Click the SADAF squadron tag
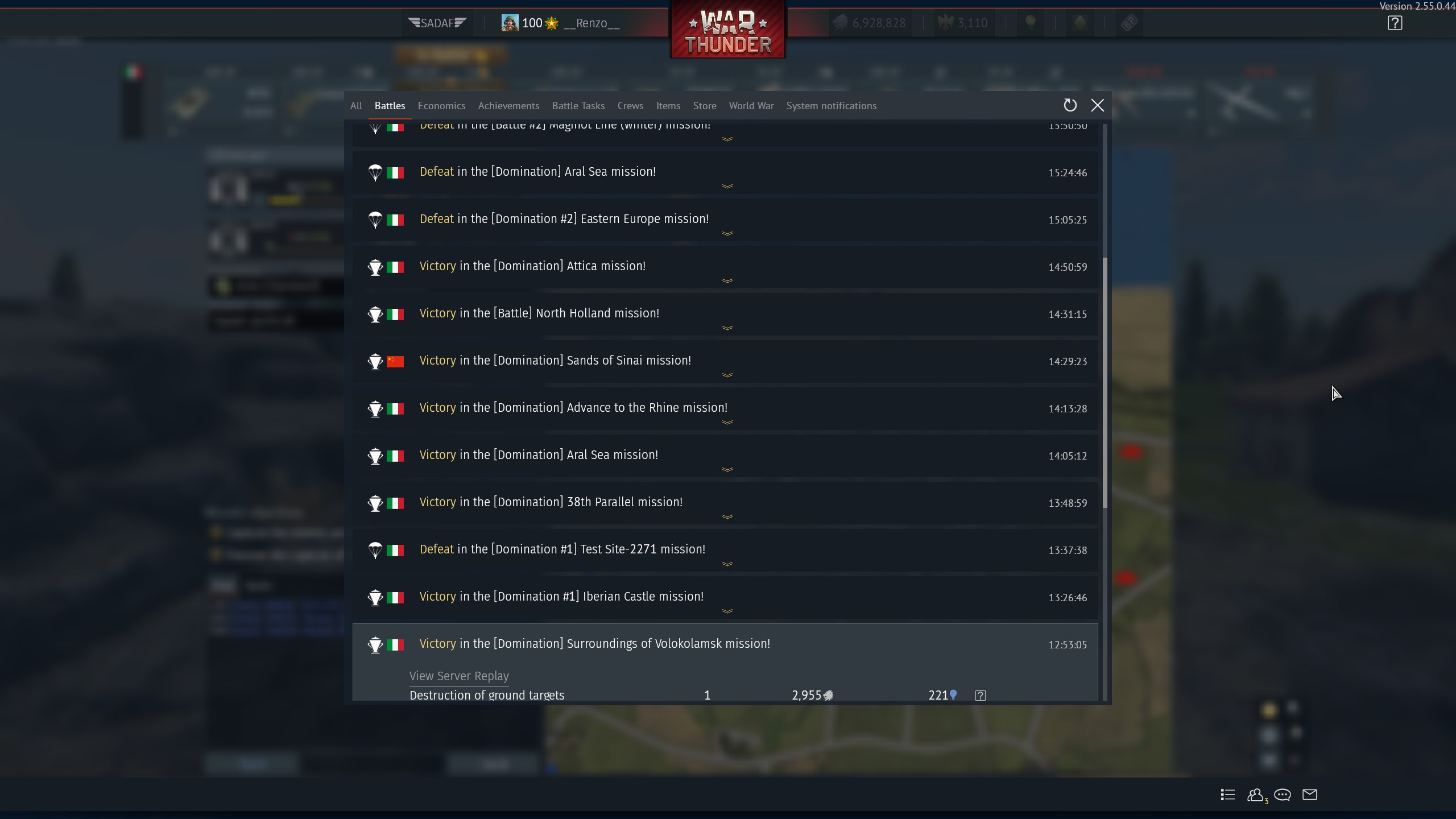Screen dimensions: 1456x819 (x=437, y=23)
